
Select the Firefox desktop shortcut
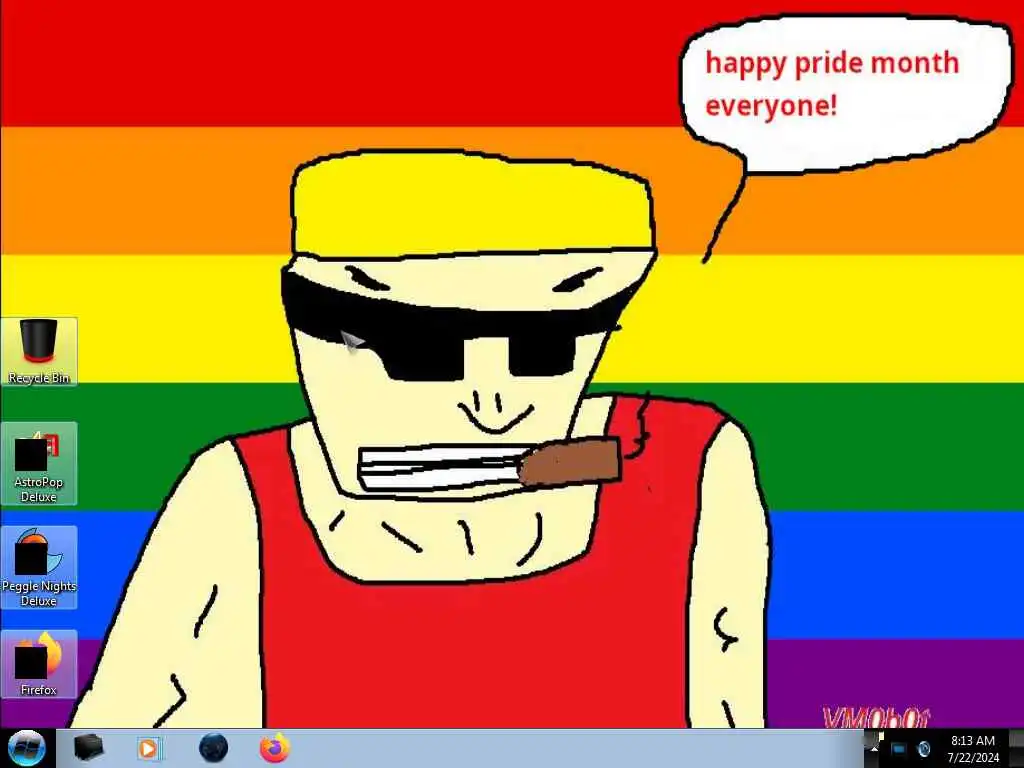pyautogui.click(x=39, y=664)
